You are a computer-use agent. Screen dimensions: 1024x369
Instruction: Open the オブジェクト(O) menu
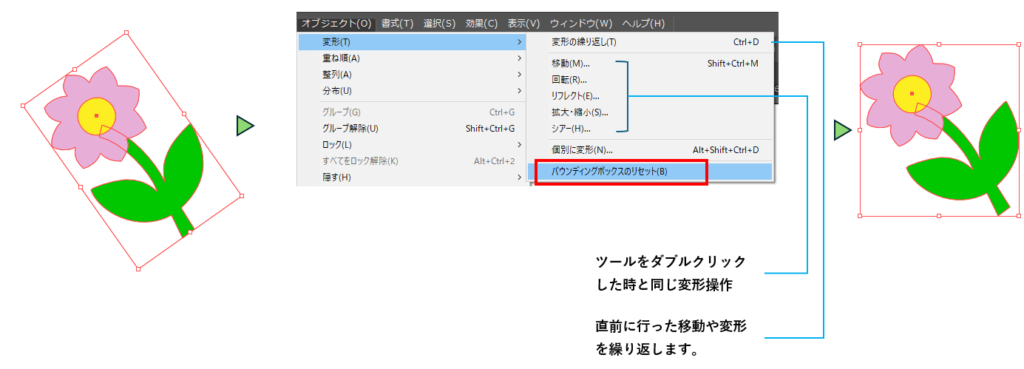[x=336, y=24]
